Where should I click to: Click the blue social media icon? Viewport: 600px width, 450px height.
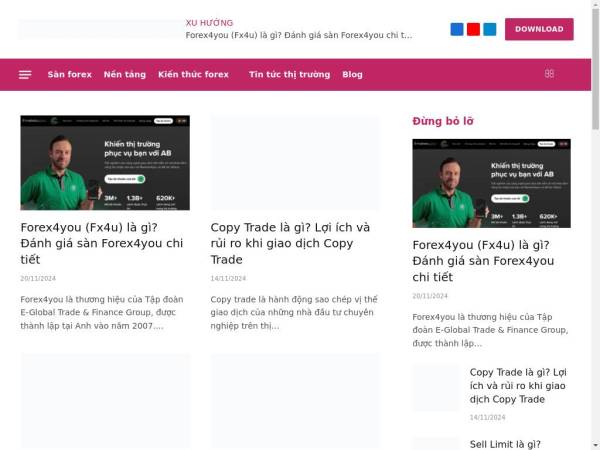click(457, 29)
